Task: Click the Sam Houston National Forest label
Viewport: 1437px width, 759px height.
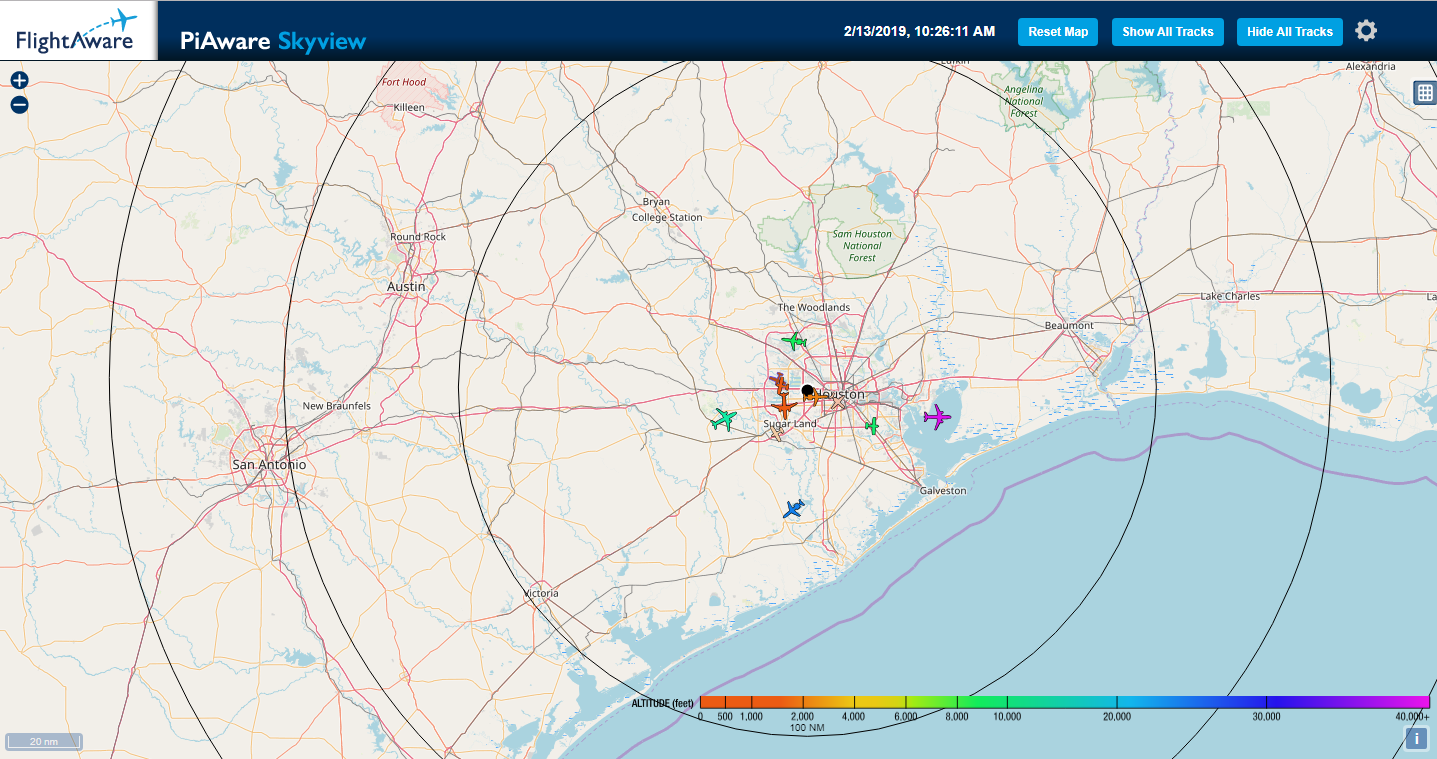Action: click(x=862, y=246)
